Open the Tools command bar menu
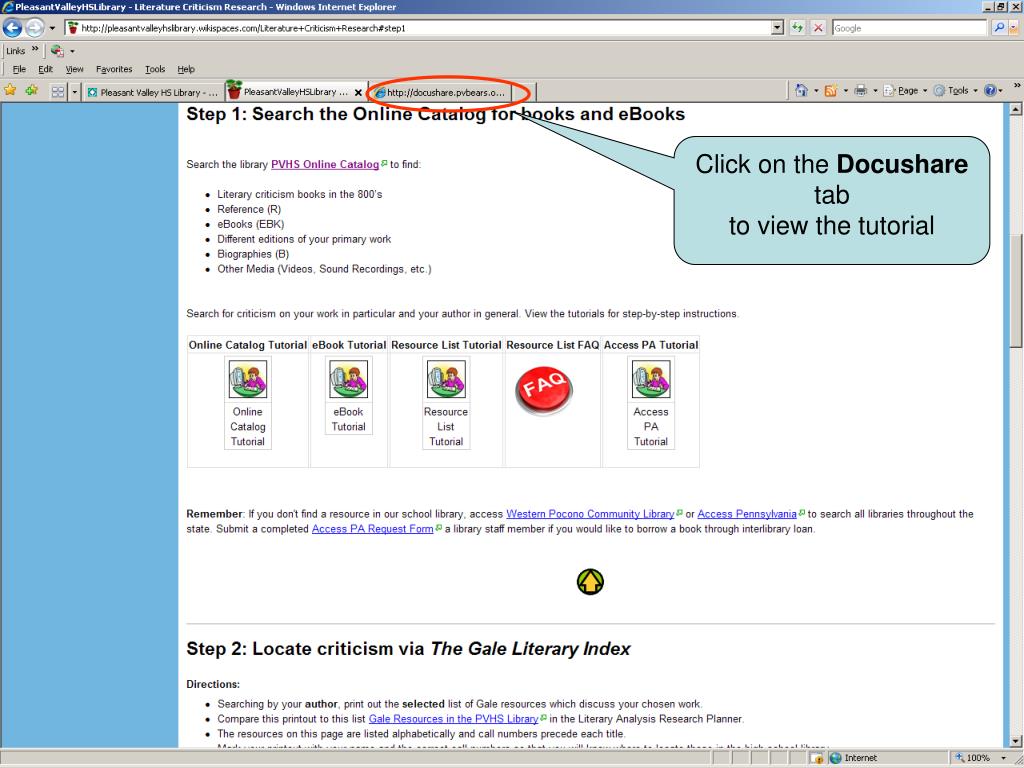Viewport: 1024px width, 768px height. click(955, 91)
